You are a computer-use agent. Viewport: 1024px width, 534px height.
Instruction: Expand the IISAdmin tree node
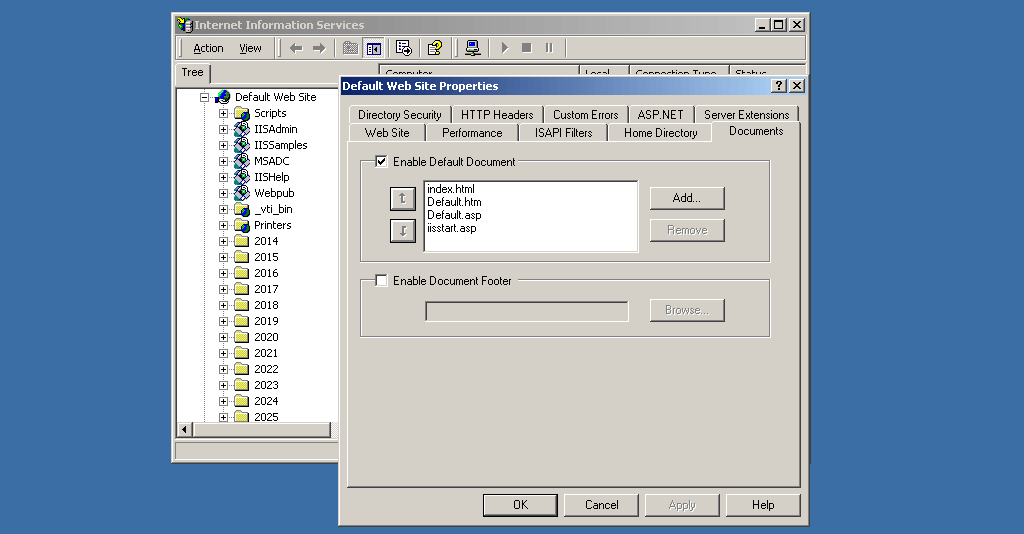(223, 129)
